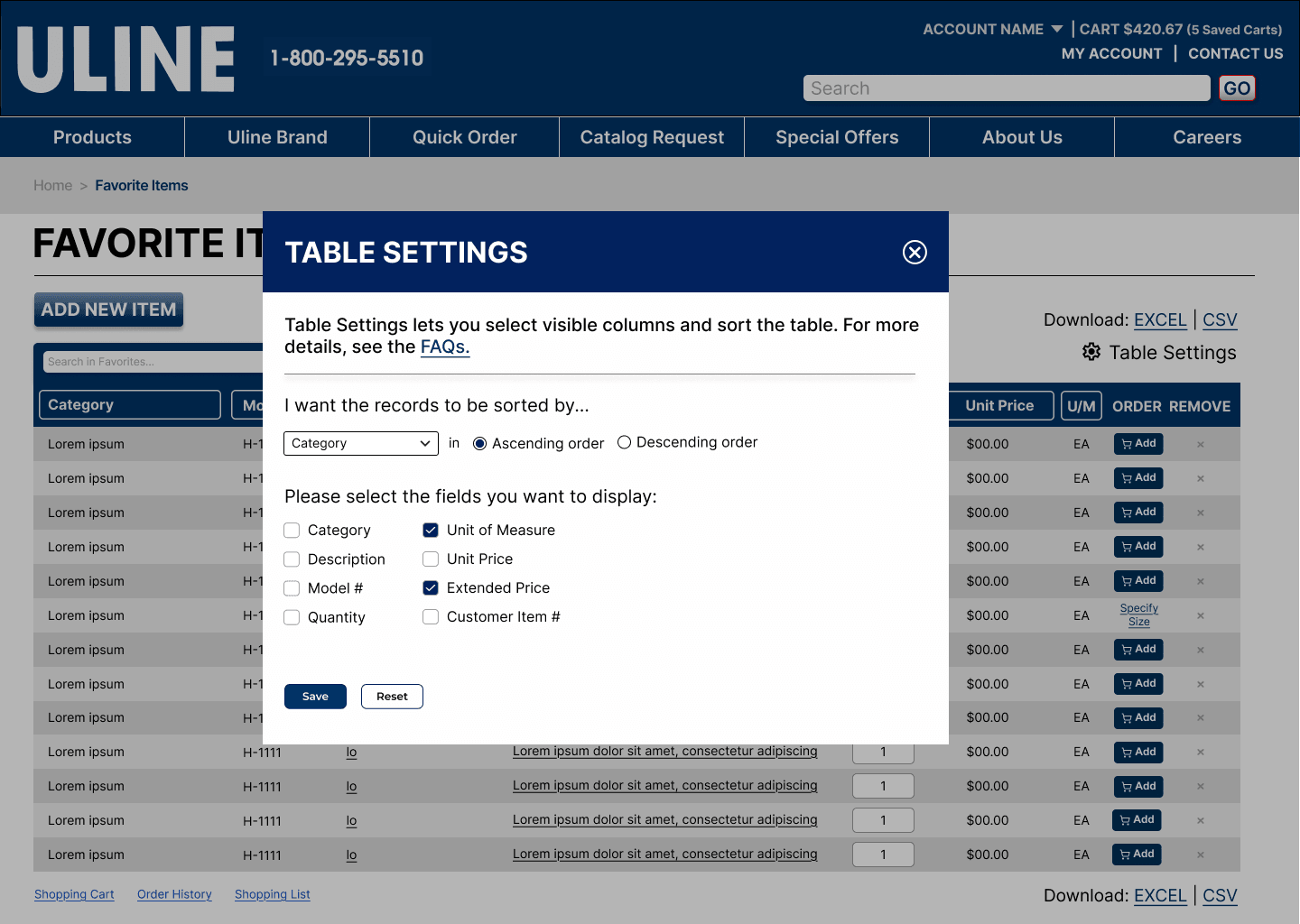Check the Customer Item # checkbox
Screen dimensions: 1300x924
tap(431, 616)
